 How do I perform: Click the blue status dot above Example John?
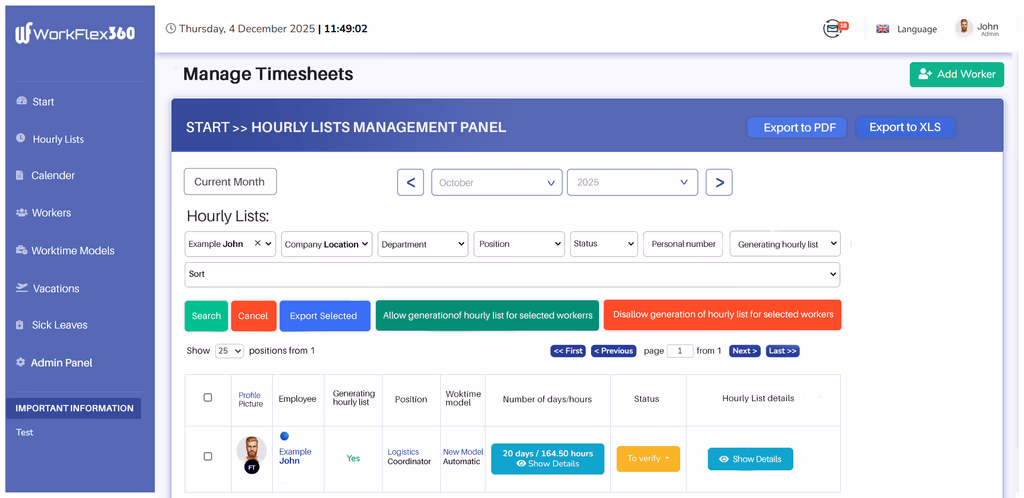point(284,436)
